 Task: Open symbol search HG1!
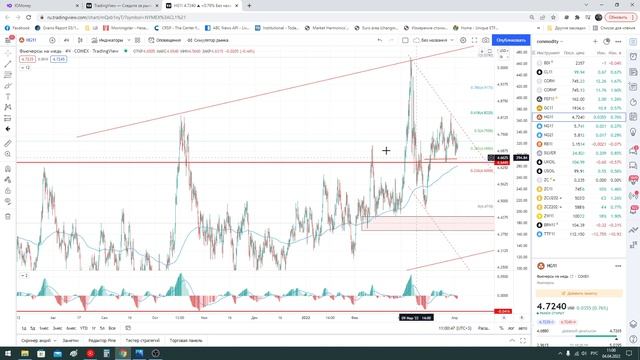pyautogui.click(x=28, y=40)
